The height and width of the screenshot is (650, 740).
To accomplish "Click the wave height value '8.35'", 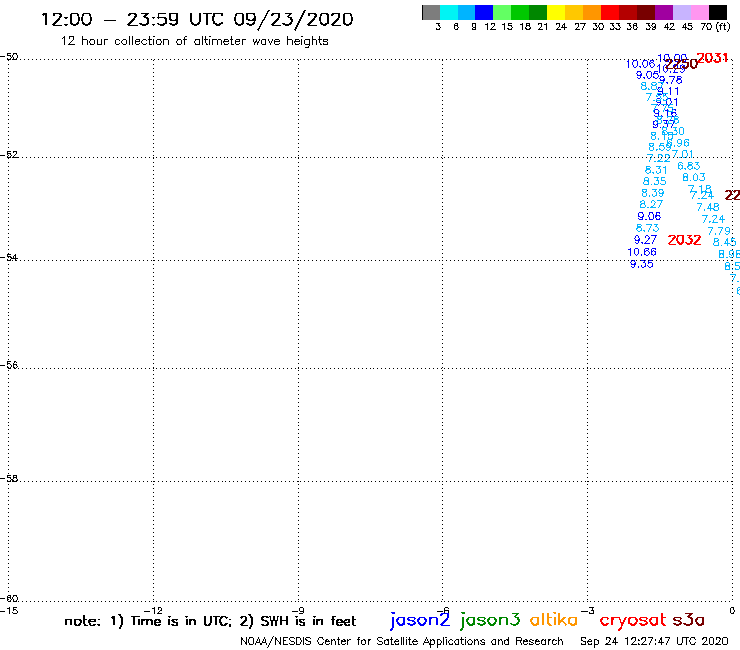I will pyautogui.click(x=655, y=181).
